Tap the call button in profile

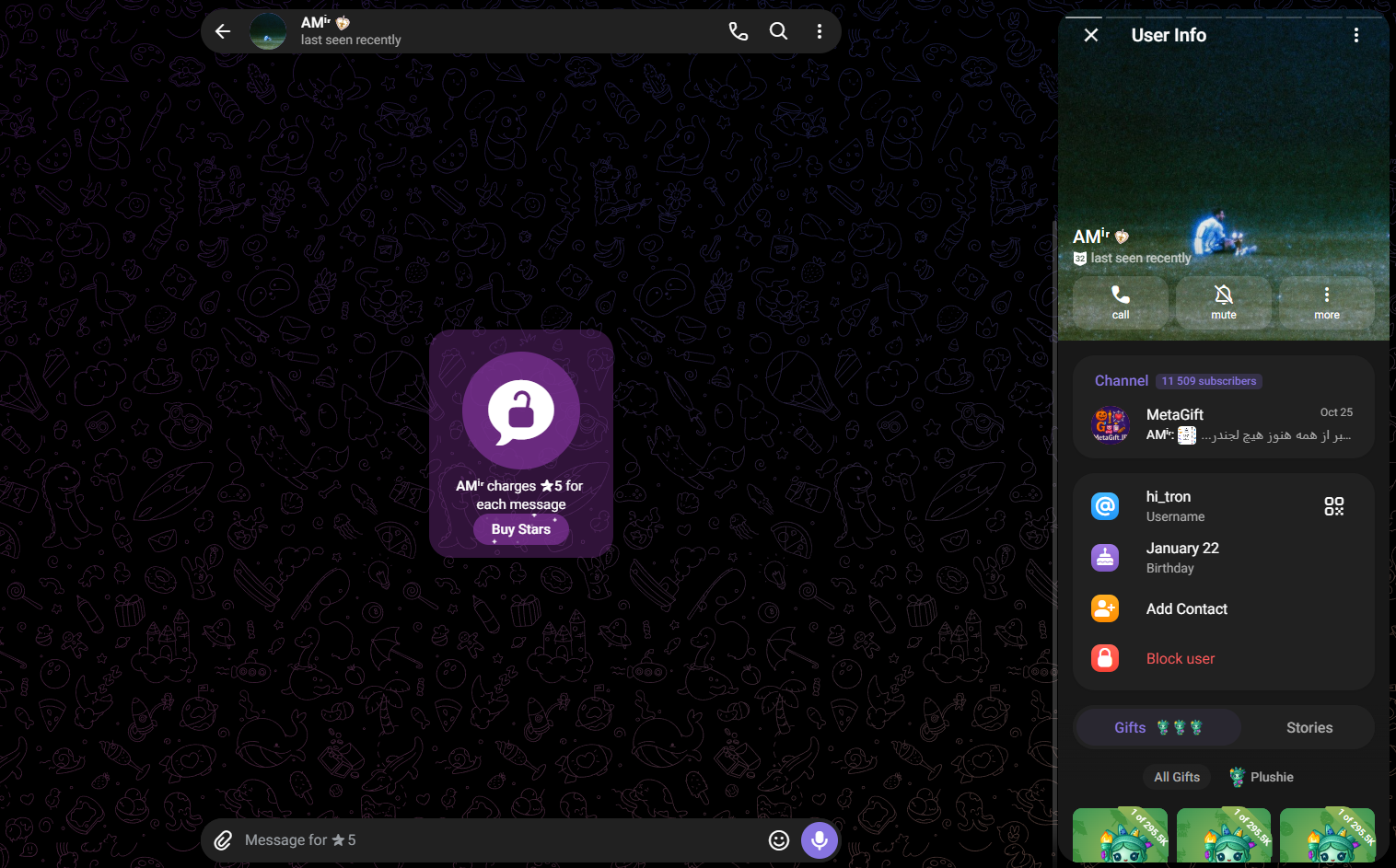point(1121,303)
